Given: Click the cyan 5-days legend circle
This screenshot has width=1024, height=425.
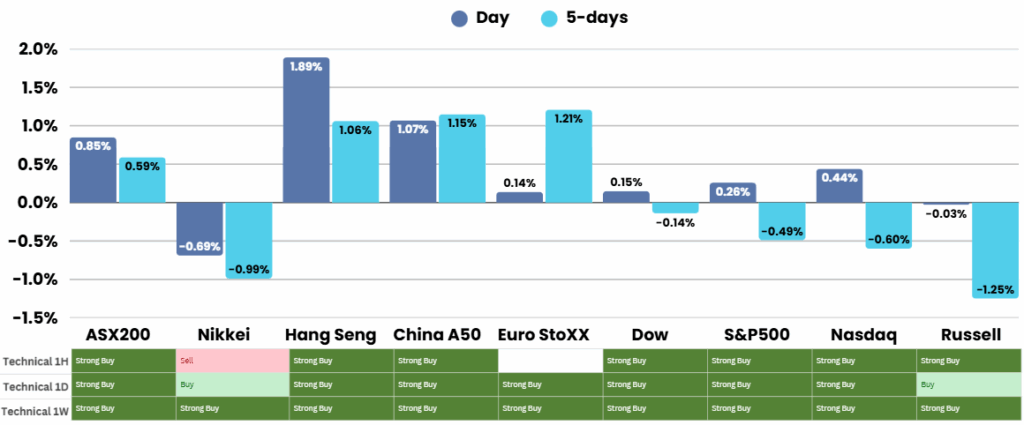Looking at the screenshot, I should click(548, 18).
